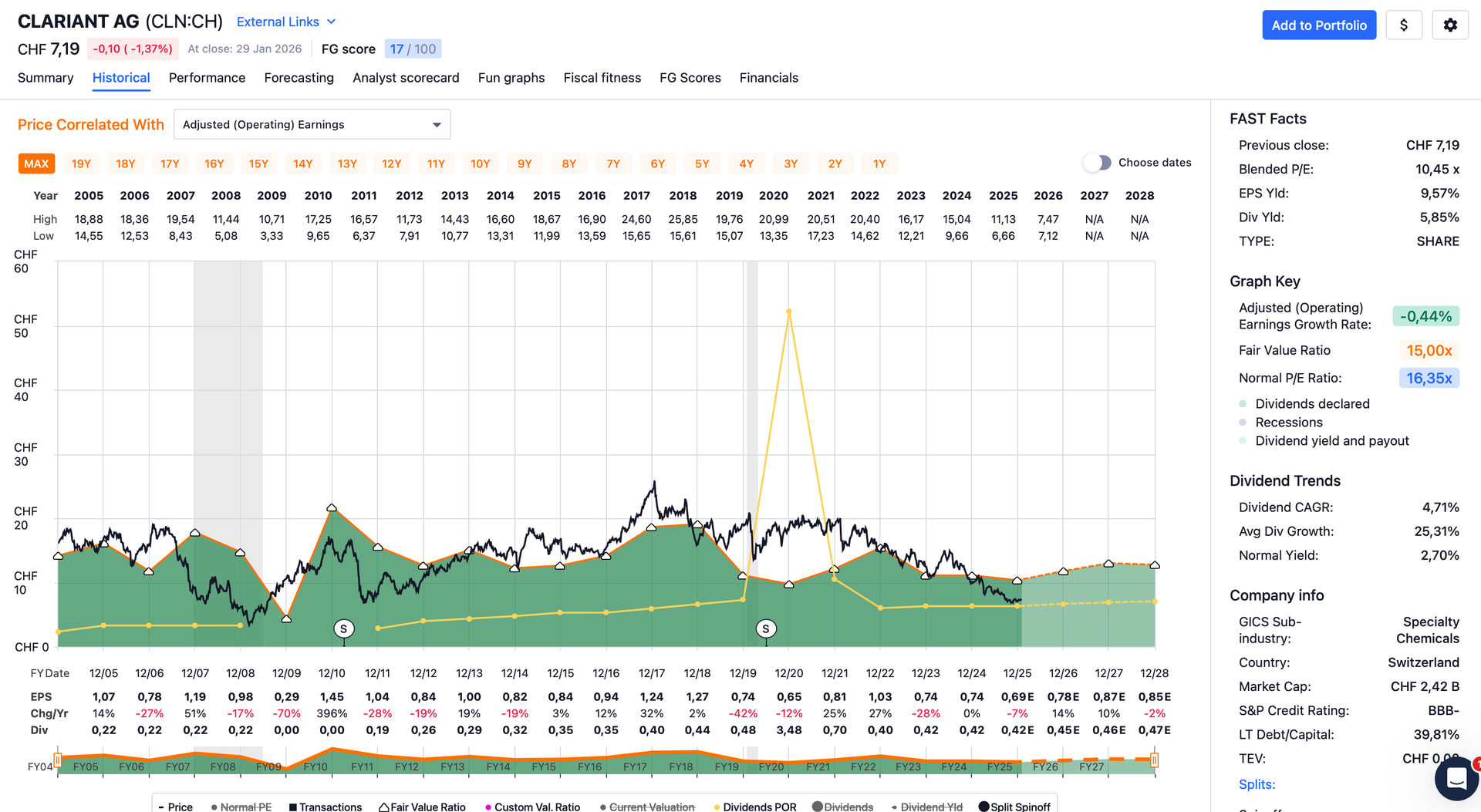The image size is (1481, 812).
Task: Switch to the Forecasting tab
Action: pos(299,78)
